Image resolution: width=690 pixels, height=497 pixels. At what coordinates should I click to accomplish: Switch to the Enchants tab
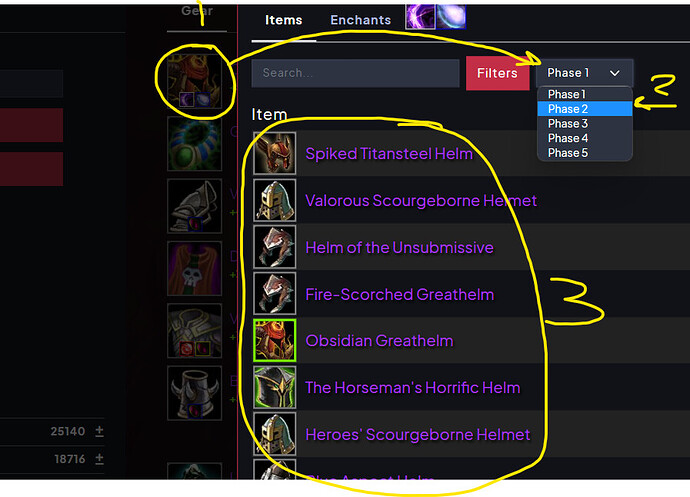pyautogui.click(x=360, y=20)
